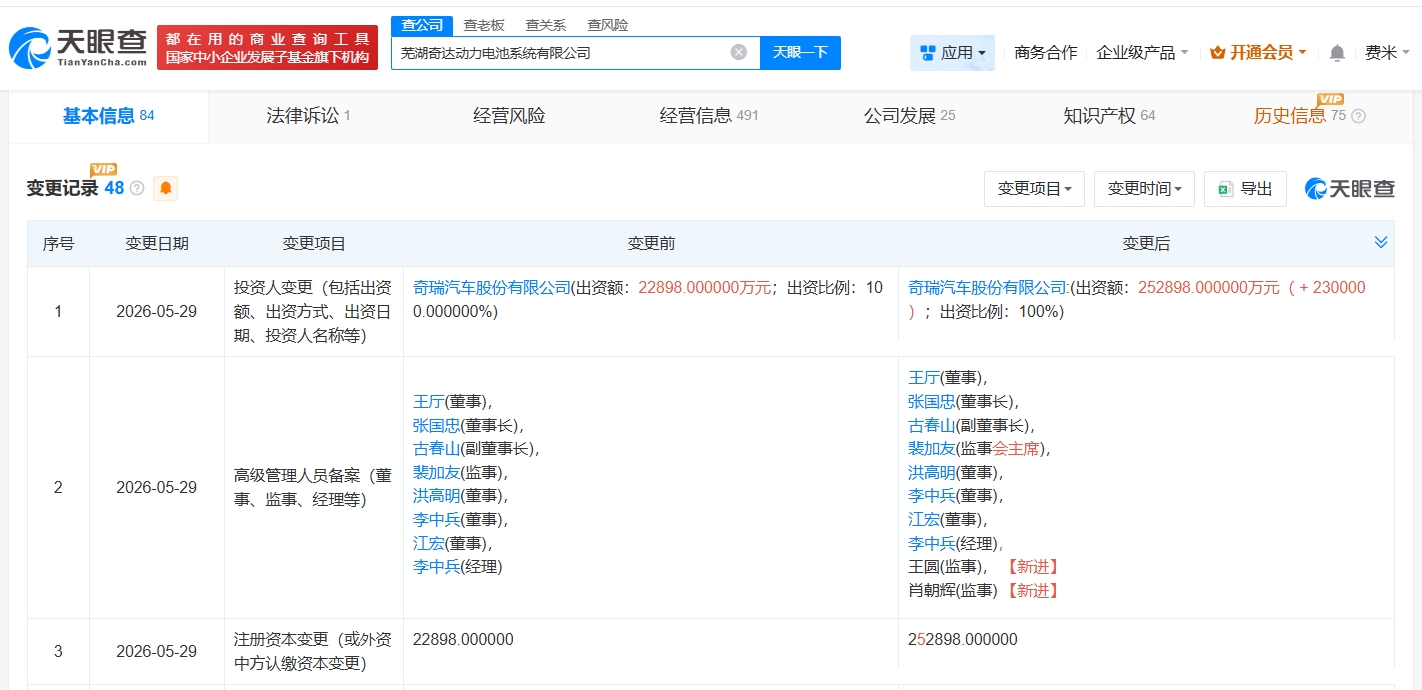Click the 肖朝辉(监事) new entry text

(x=953, y=590)
